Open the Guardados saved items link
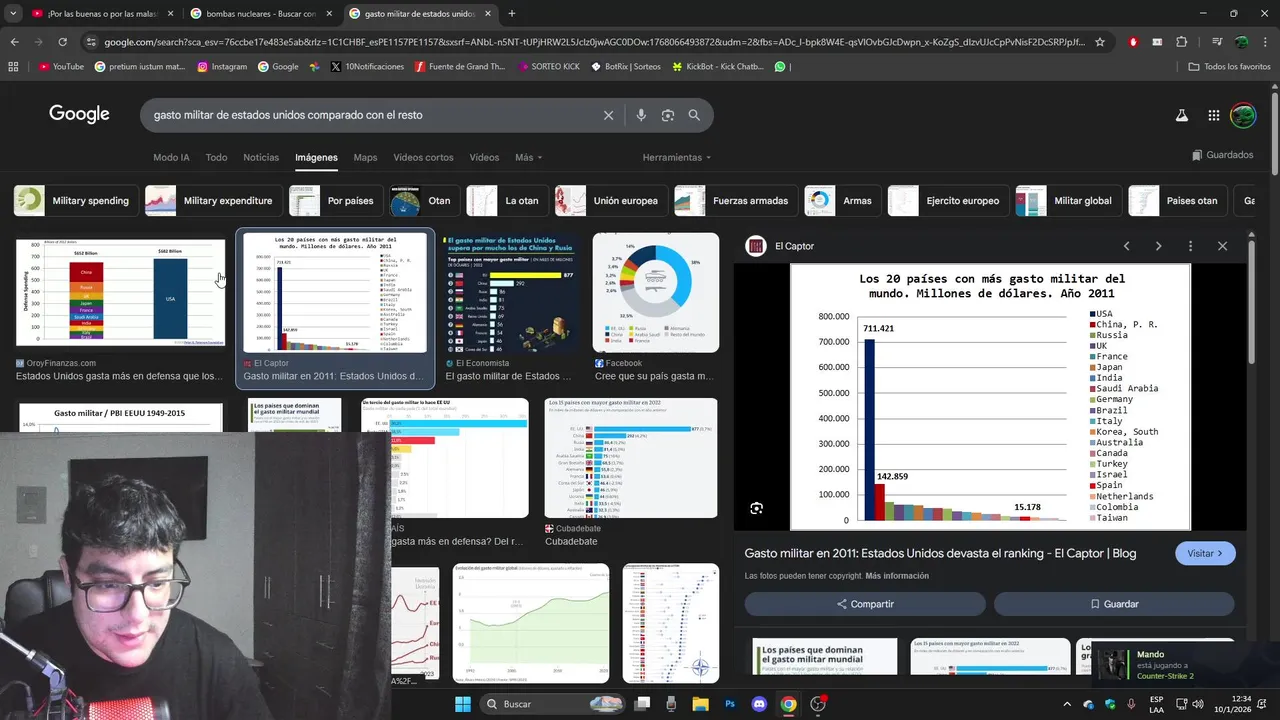Image resolution: width=1280 pixels, height=720 pixels. tap(1222, 155)
